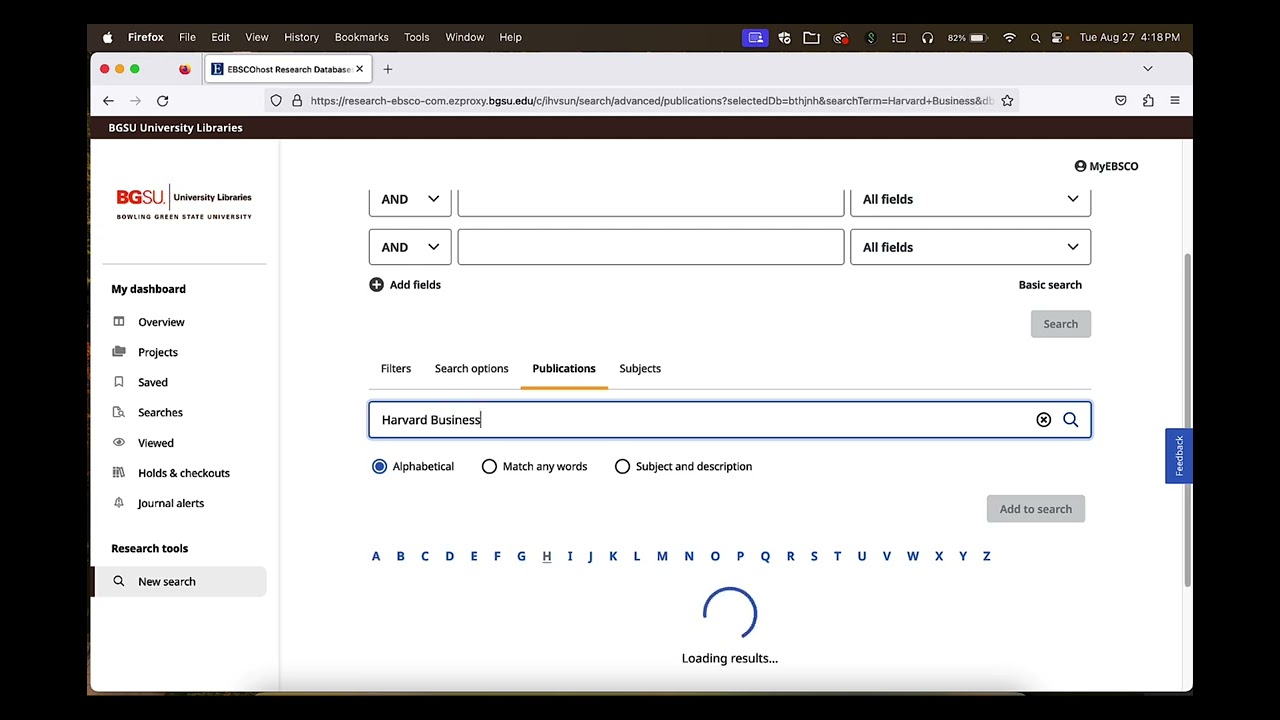Open Holds & checkouts
This screenshot has width=1280, height=720.
(x=184, y=473)
